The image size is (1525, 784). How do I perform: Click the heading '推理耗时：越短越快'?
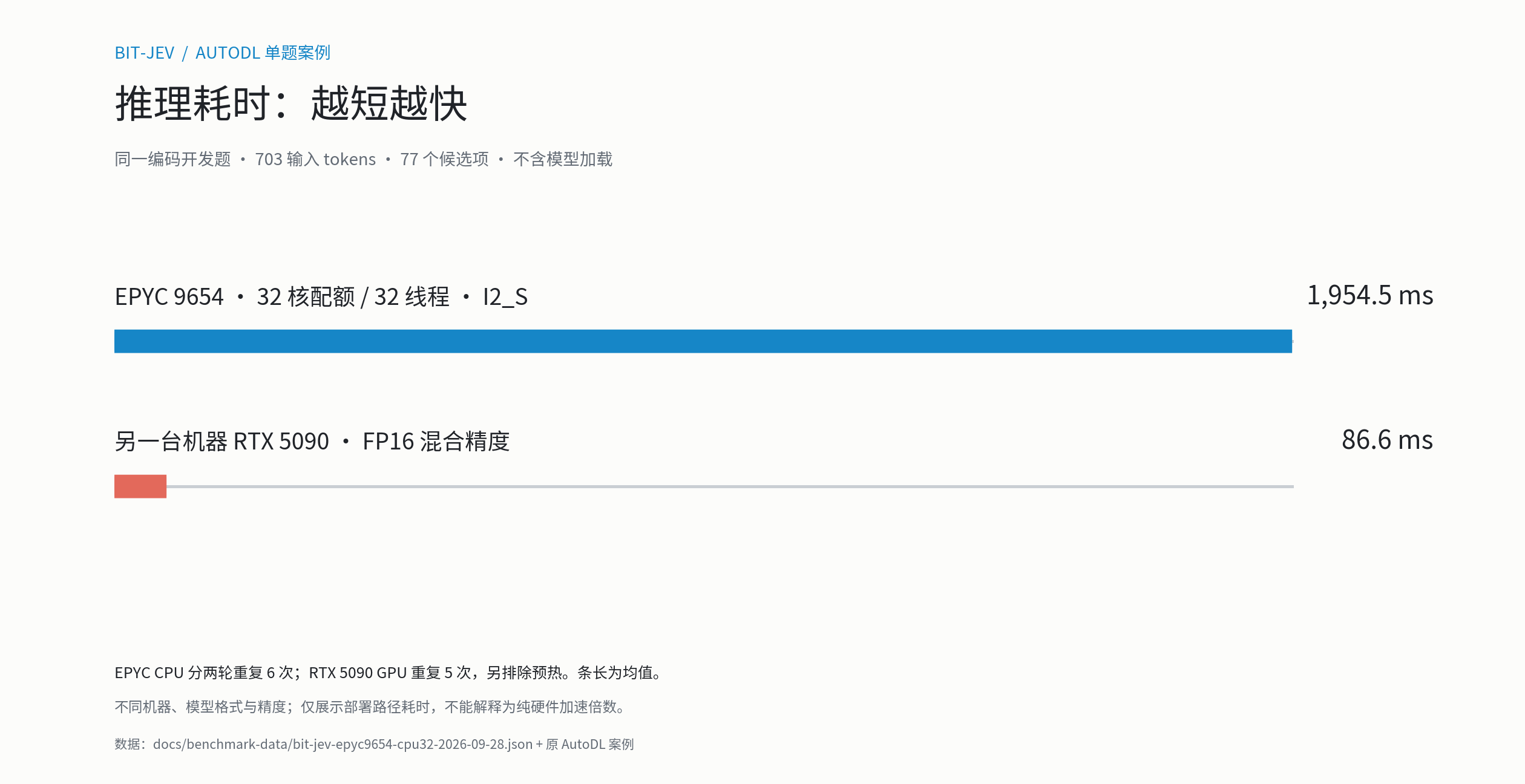pyautogui.click(x=291, y=103)
